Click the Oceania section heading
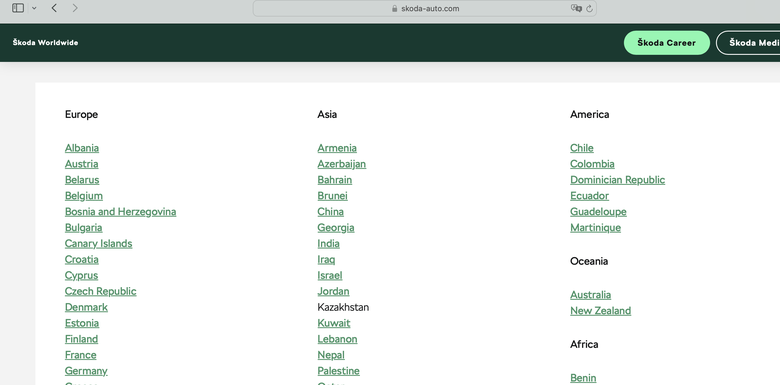The height and width of the screenshot is (385, 780). [589, 261]
